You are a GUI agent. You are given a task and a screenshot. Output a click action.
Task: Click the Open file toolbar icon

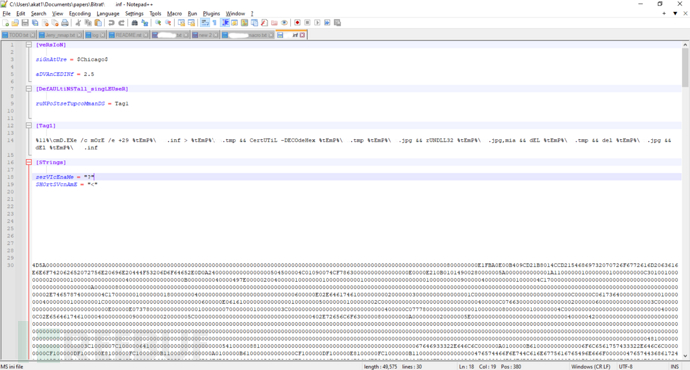click(15, 23)
